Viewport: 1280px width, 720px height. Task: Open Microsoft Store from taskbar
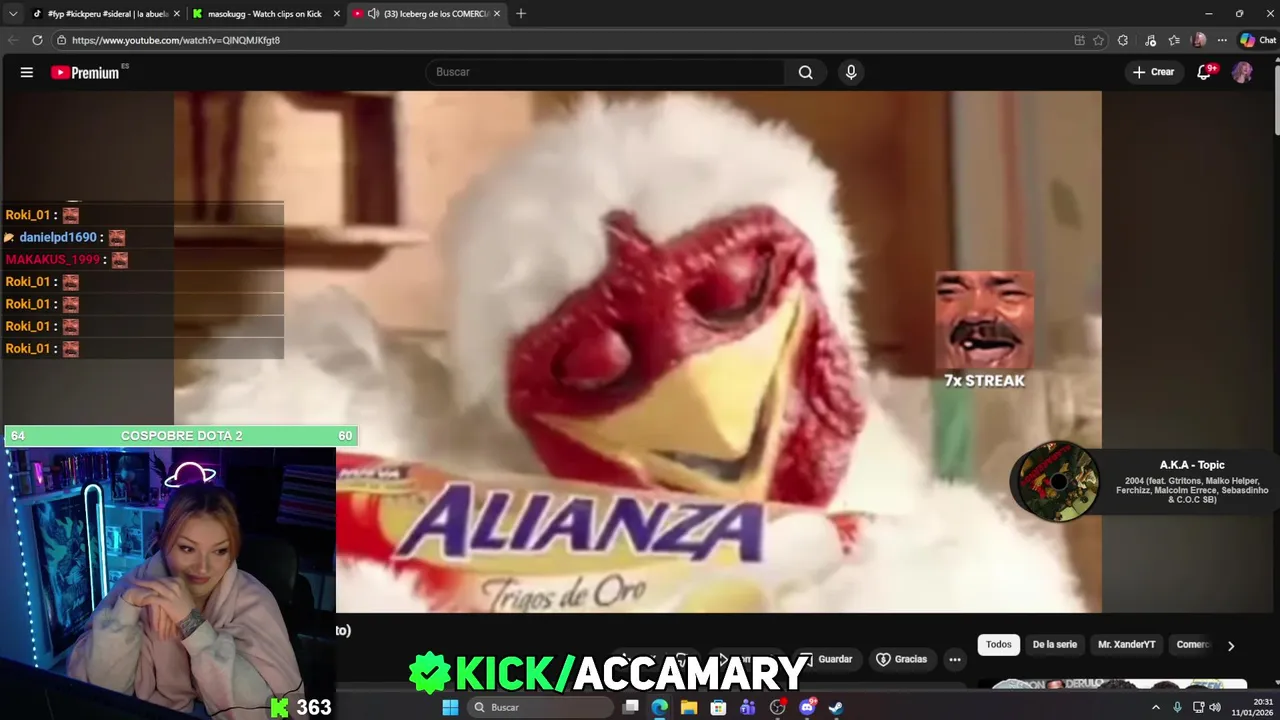(718, 707)
